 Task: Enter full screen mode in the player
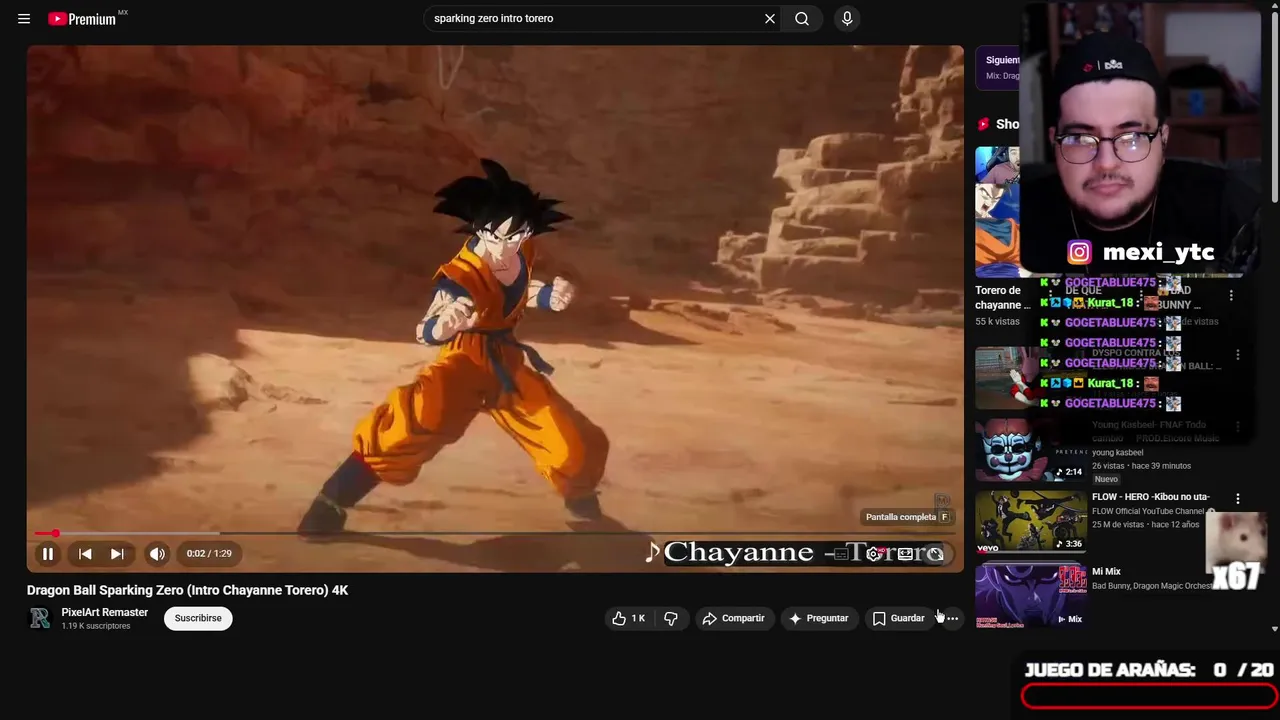click(936, 554)
